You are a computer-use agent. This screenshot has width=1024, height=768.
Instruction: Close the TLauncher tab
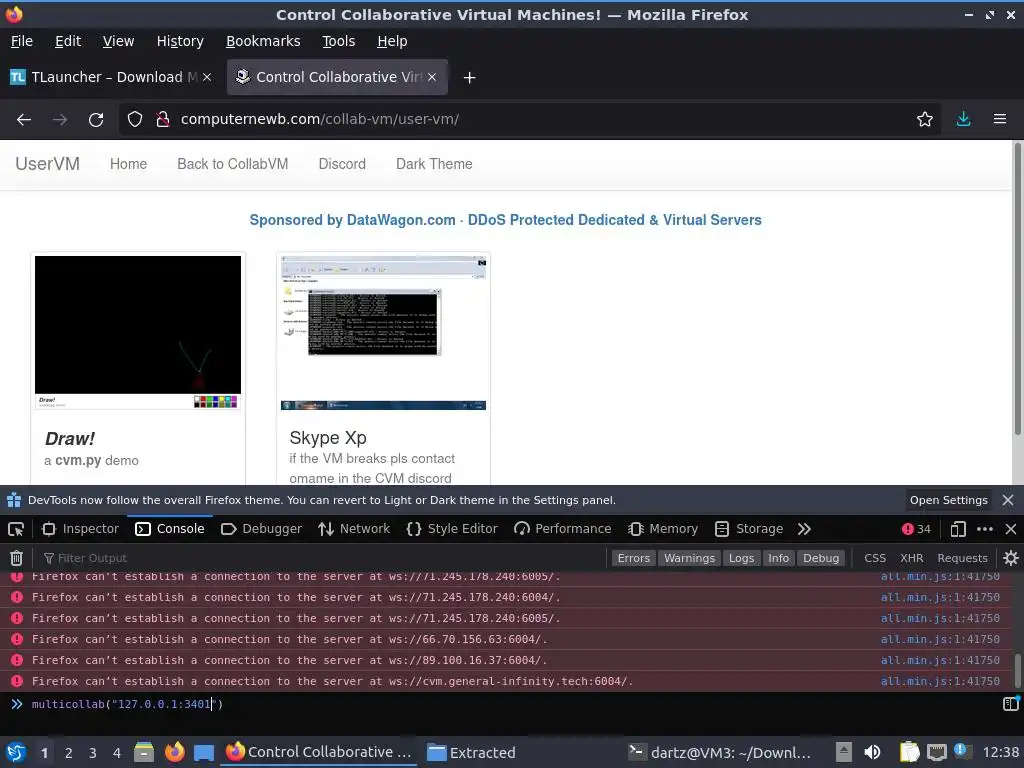(207, 77)
